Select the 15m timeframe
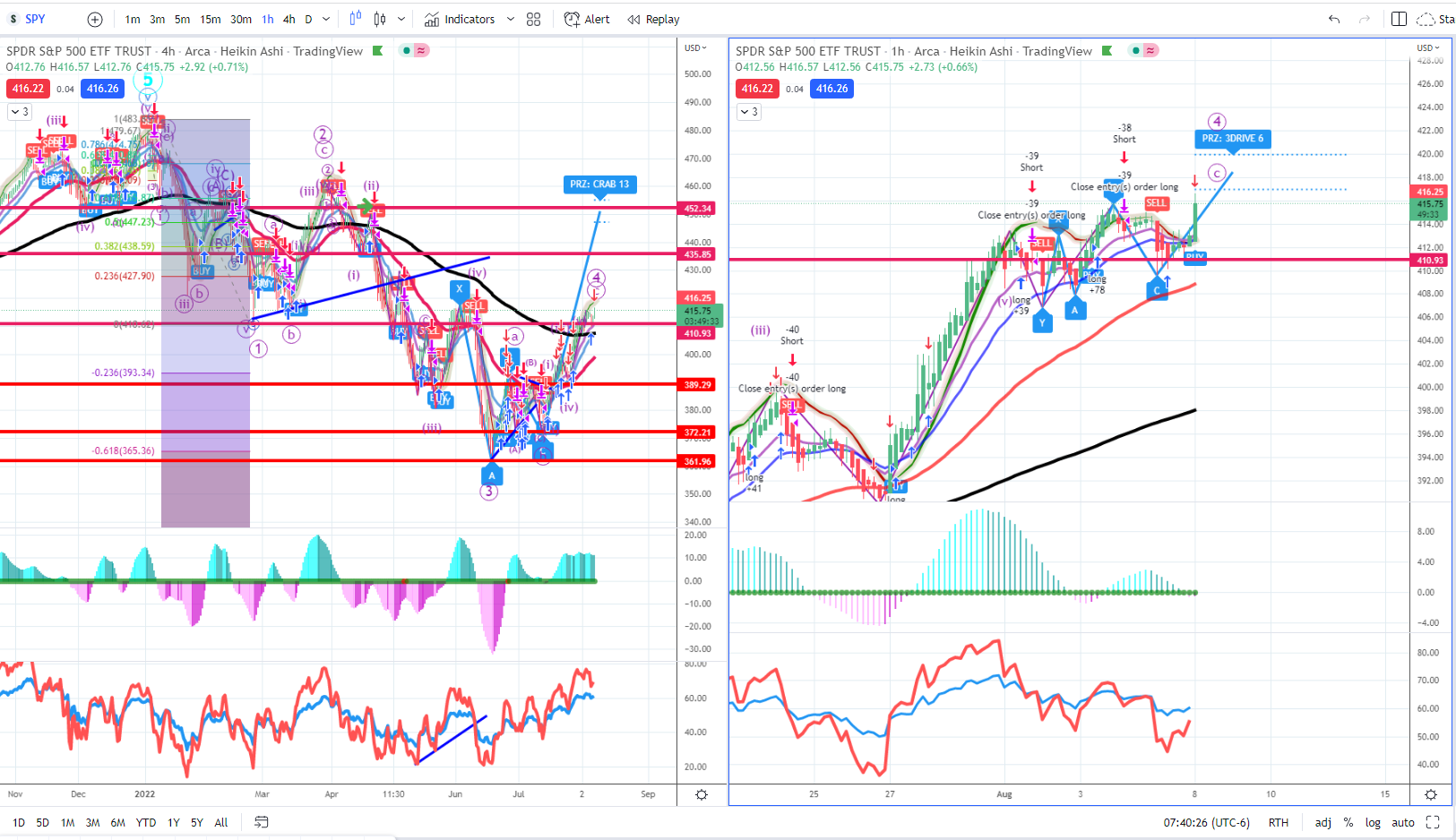This screenshot has width=1456, height=840. 211,19
